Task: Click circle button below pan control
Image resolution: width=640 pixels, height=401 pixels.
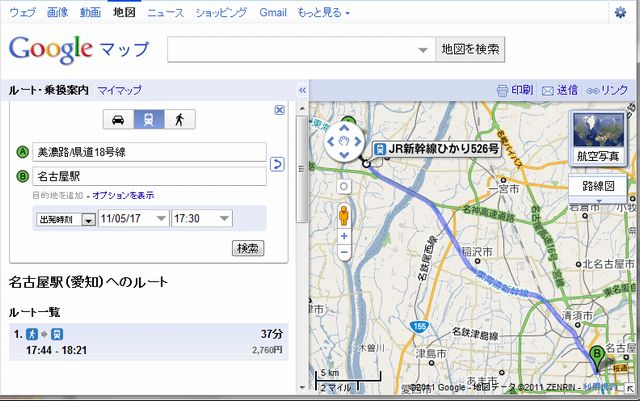Action: click(x=344, y=187)
